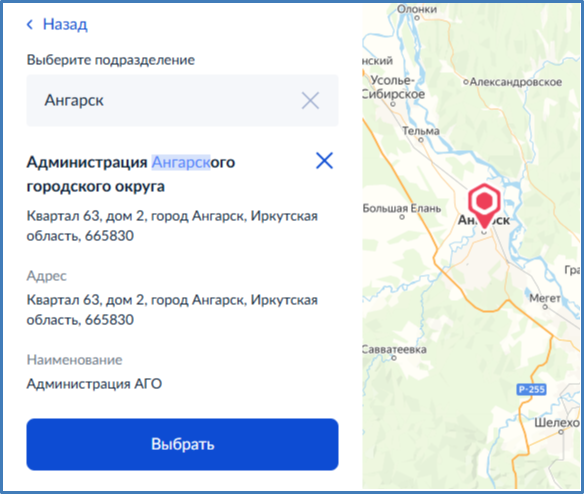The width and height of the screenshot is (584, 494).
Task: Click the Олонки village label on map
Action: pyautogui.click(x=417, y=9)
